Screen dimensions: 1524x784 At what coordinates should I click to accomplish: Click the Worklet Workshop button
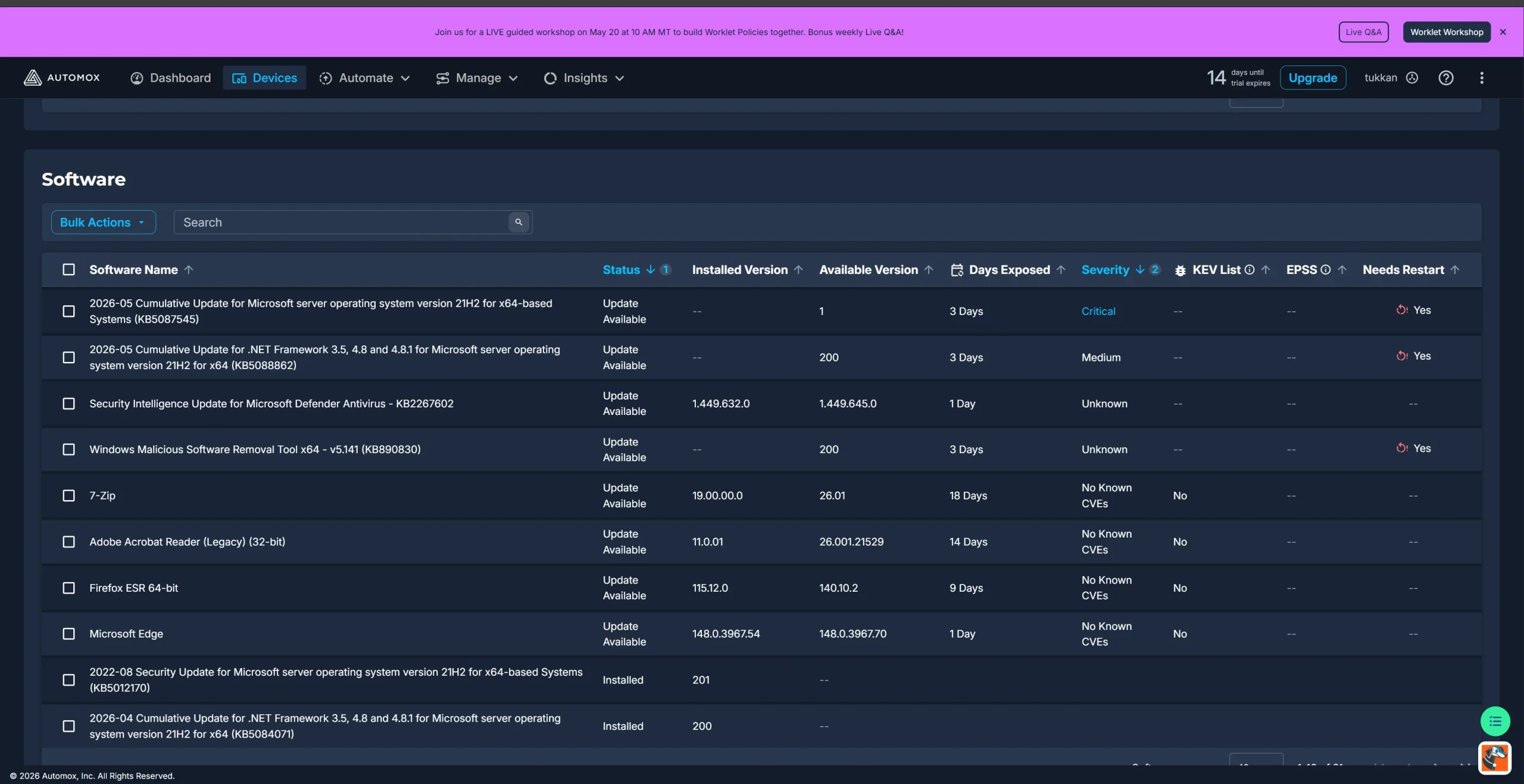tap(1447, 32)
